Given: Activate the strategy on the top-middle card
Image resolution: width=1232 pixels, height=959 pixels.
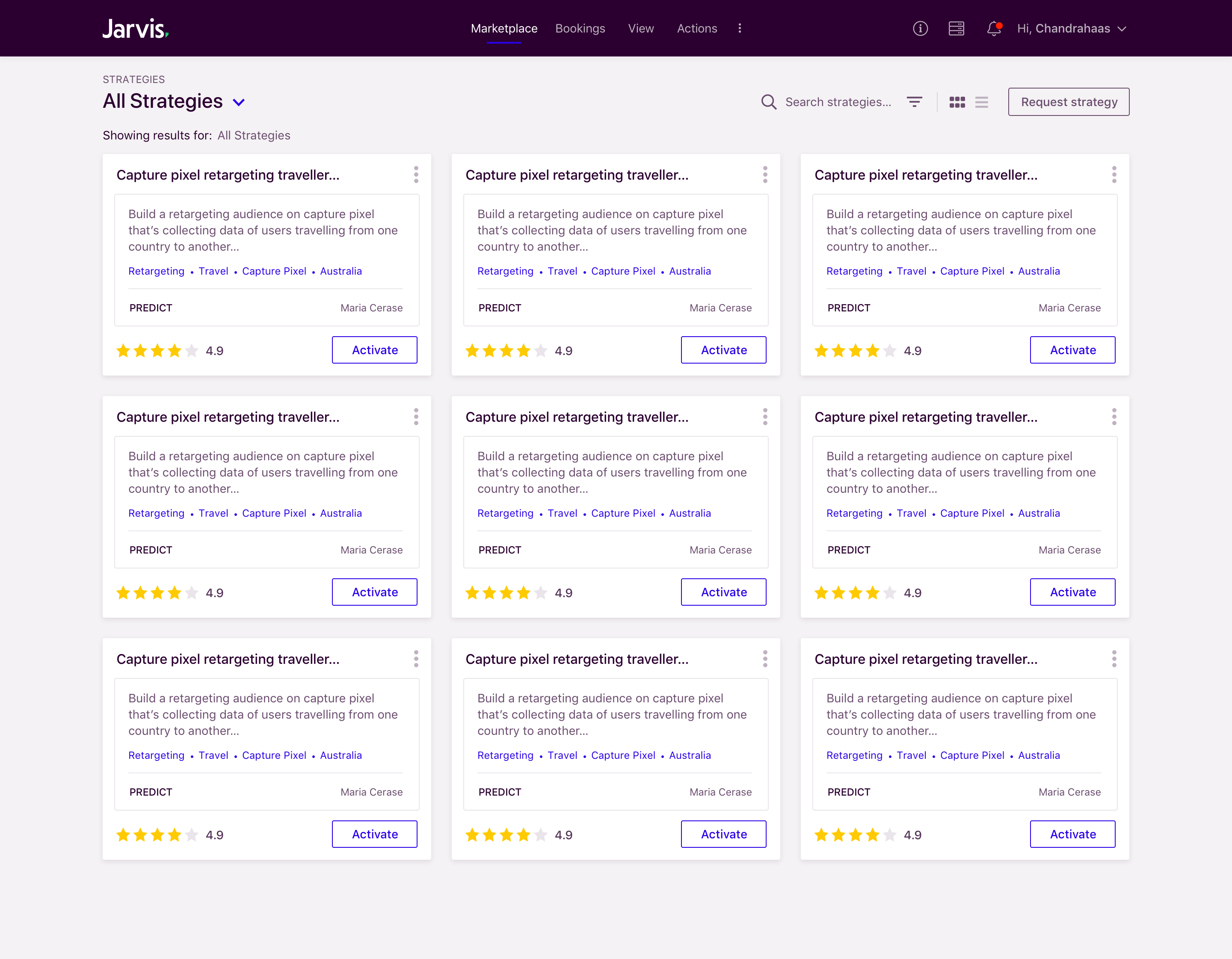Looking at the screenshot, I should pyautogui.click(x=724, y=350).
